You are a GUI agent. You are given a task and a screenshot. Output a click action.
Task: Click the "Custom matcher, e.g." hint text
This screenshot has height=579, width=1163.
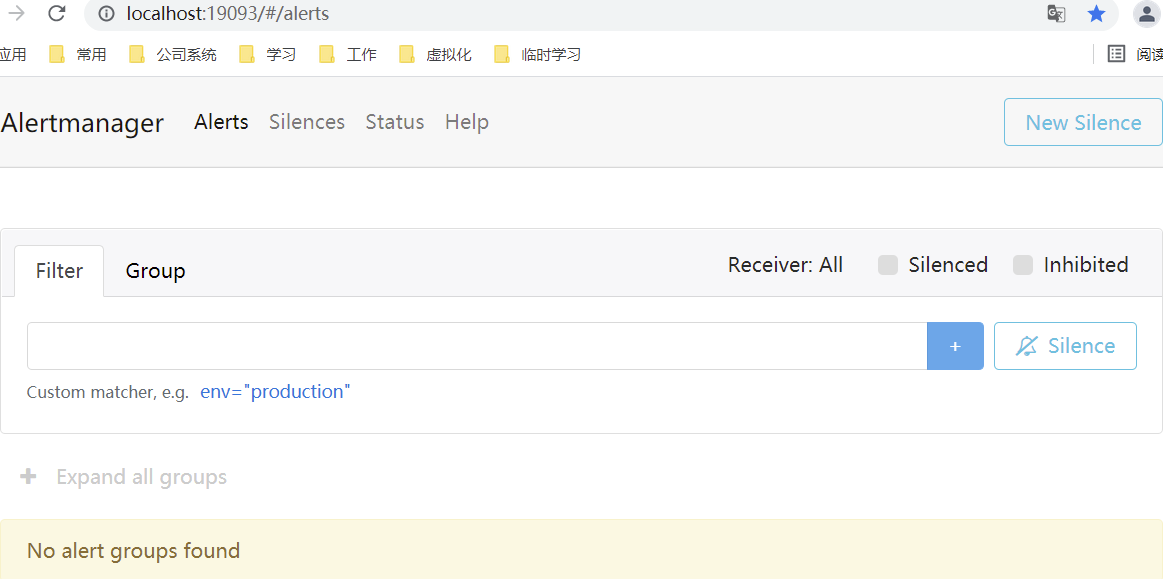(x=108, y=392)
